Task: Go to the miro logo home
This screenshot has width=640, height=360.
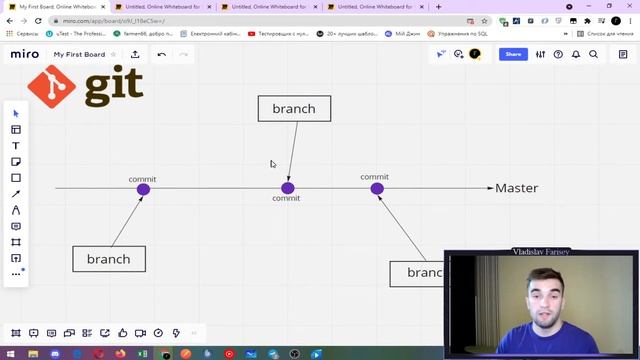Action: coord(24,54)
